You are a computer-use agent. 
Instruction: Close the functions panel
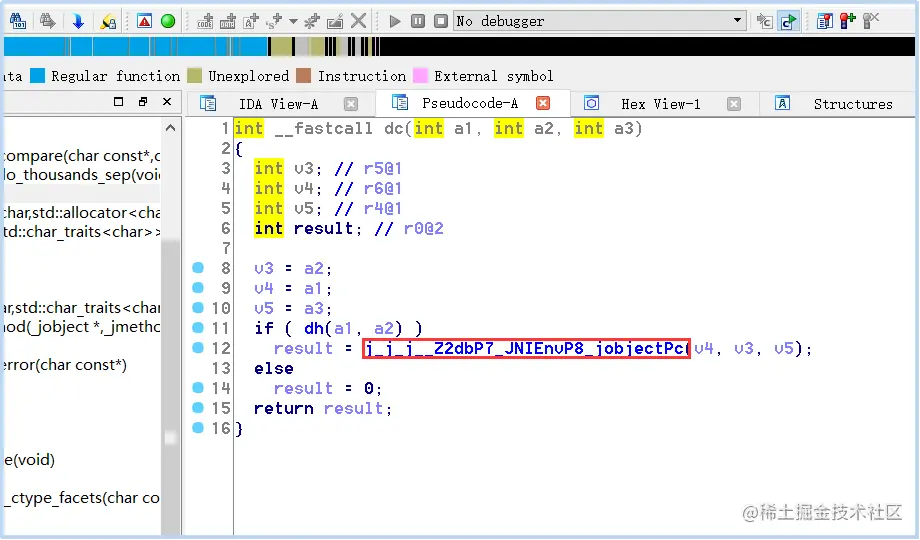(167, 102)
